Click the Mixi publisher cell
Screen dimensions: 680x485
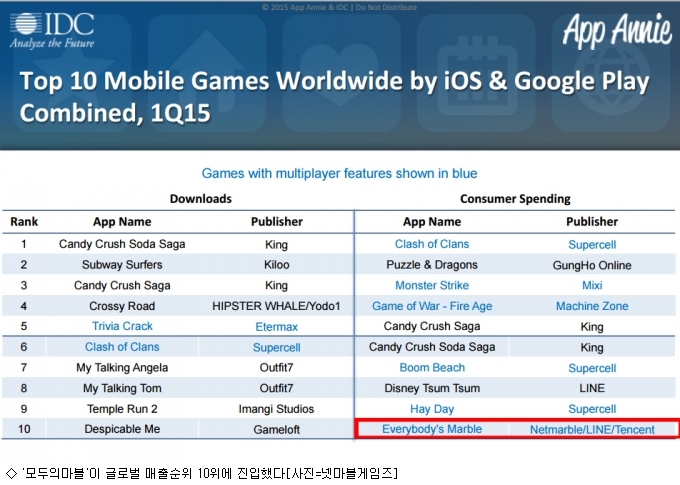pos(592,285)
